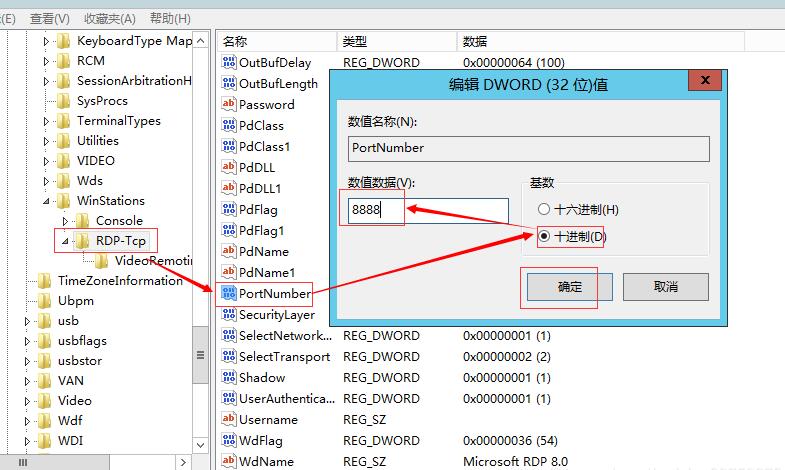
Task: Expand the KeyboardType Map tree node
Action: pos(46,41)
